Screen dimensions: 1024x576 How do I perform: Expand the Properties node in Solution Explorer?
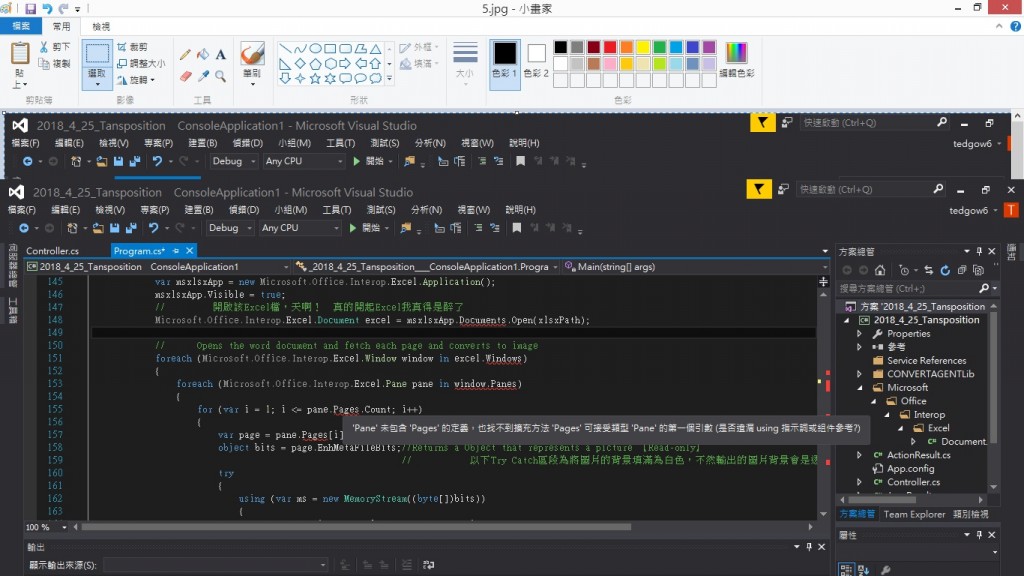tap(859, 334)
